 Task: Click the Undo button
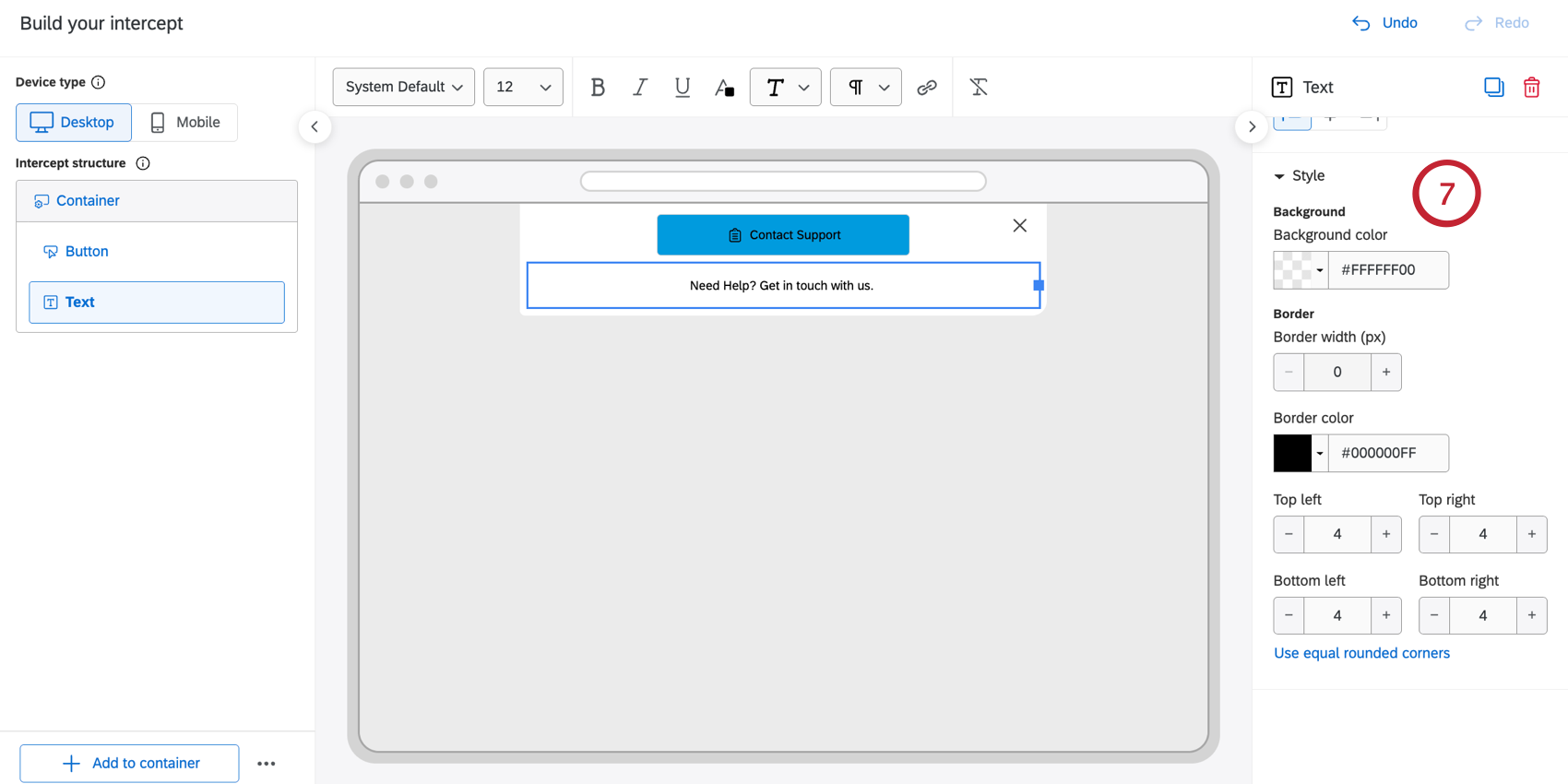(x=1385, y=23)
